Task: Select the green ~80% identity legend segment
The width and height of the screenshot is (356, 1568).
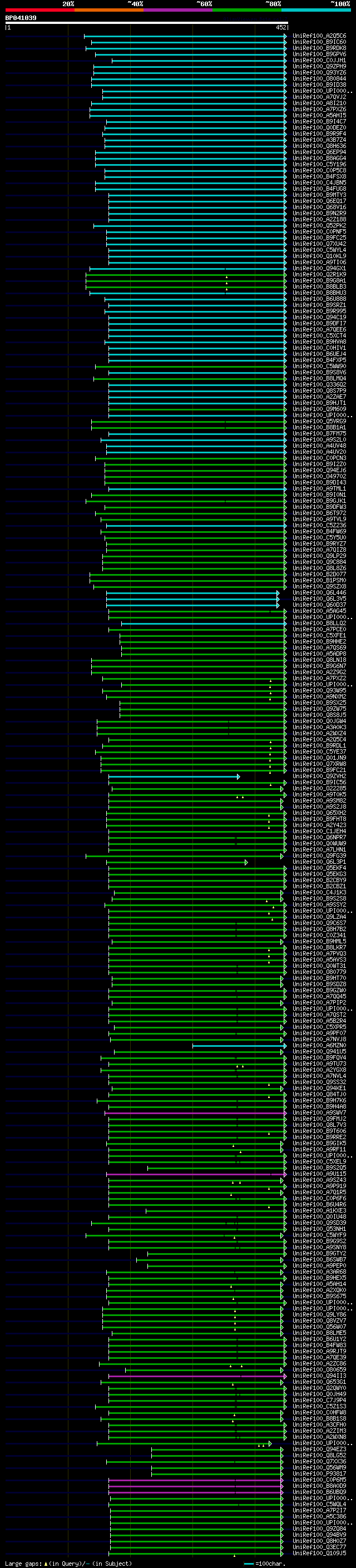Action: click(x=247, y=10)
